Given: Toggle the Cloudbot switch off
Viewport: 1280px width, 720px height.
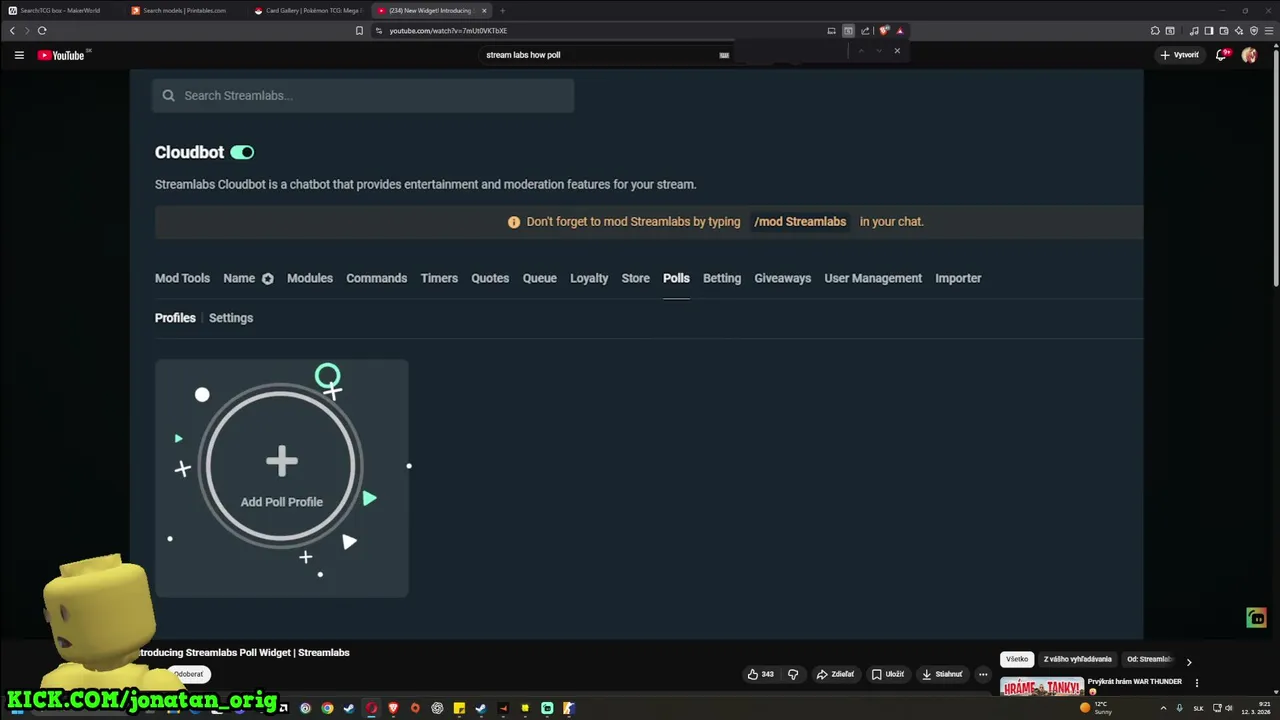Looking at the screenshot, I should point(242,152).
